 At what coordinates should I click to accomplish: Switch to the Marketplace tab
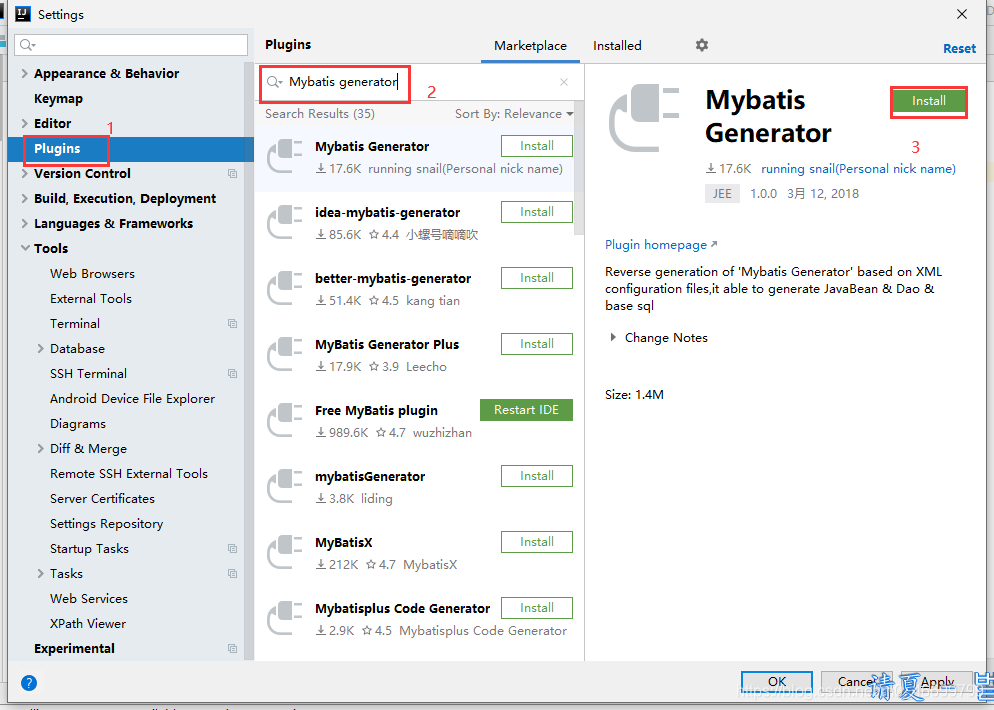(x=530, y=46)
